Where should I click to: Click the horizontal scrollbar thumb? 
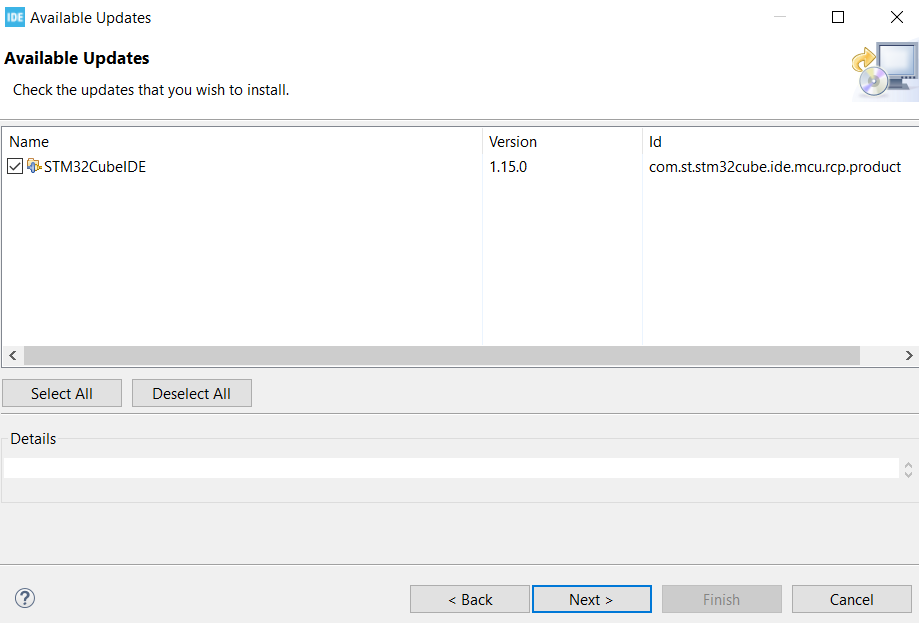(x=442, y=356)
